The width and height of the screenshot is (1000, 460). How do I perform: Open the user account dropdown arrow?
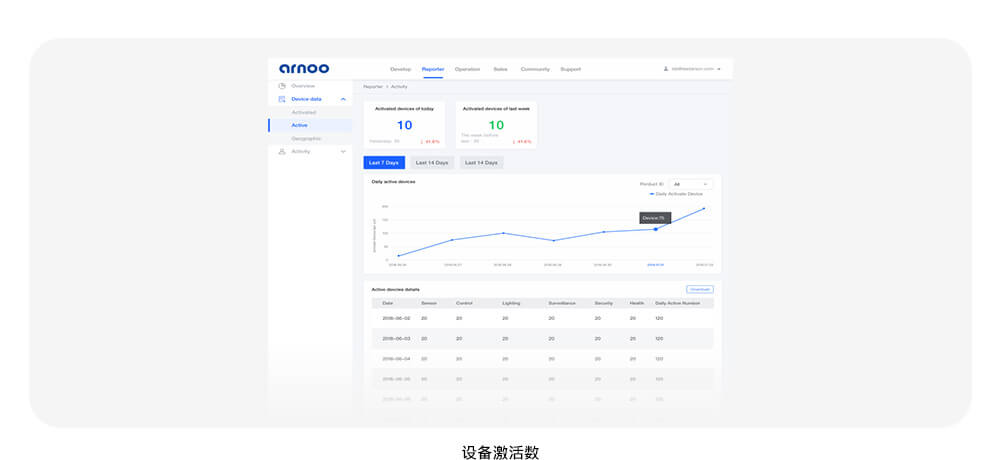719,69
